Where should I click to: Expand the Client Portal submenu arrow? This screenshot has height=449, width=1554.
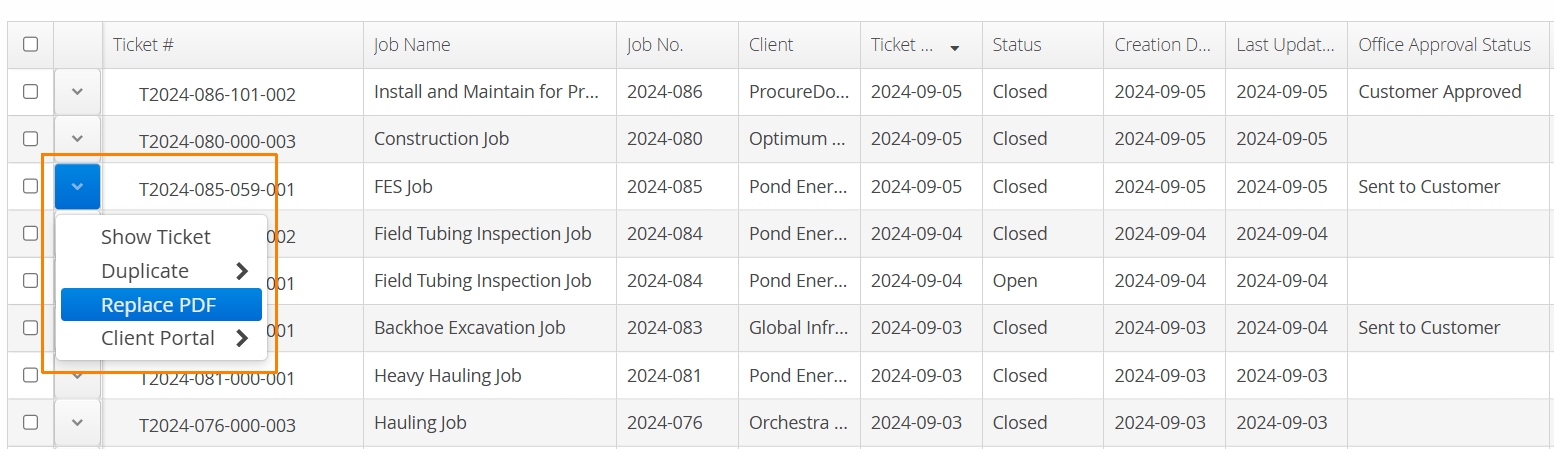[241, 338]
